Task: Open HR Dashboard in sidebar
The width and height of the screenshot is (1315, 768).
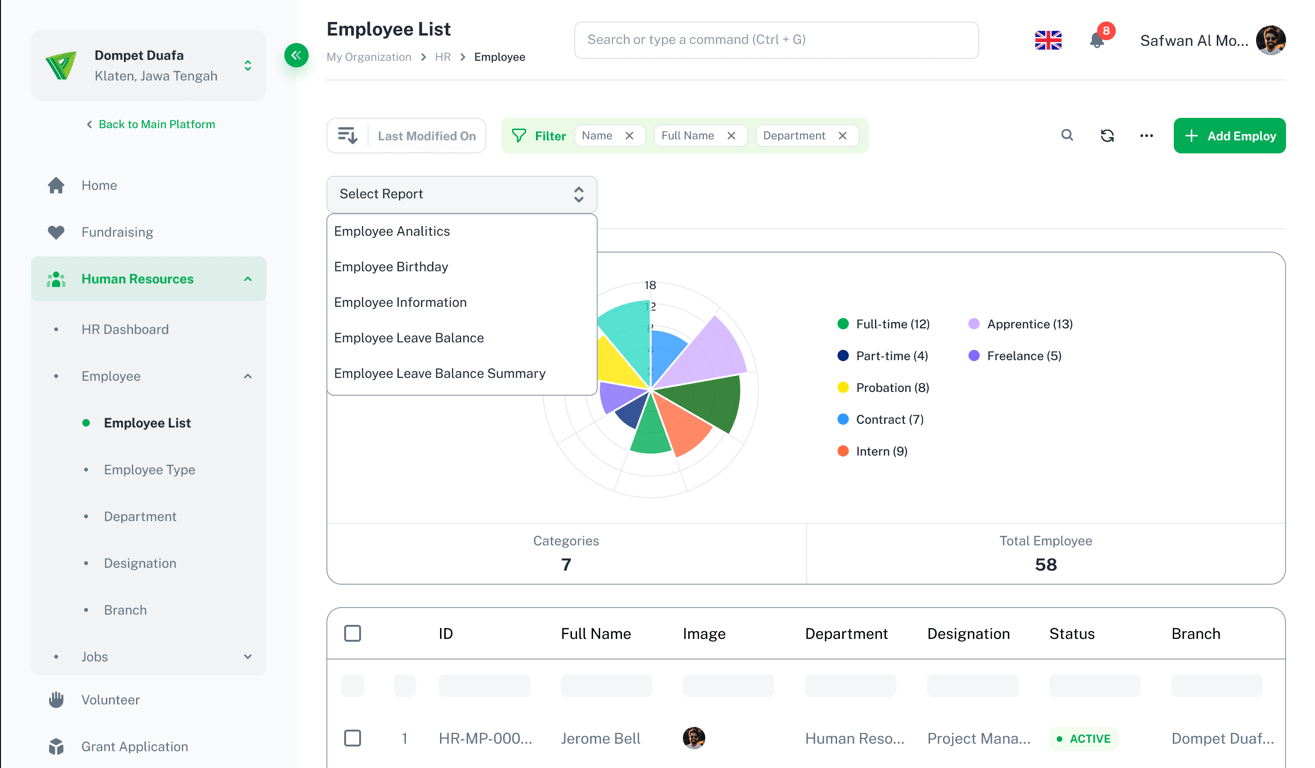Action: (125, 329)
